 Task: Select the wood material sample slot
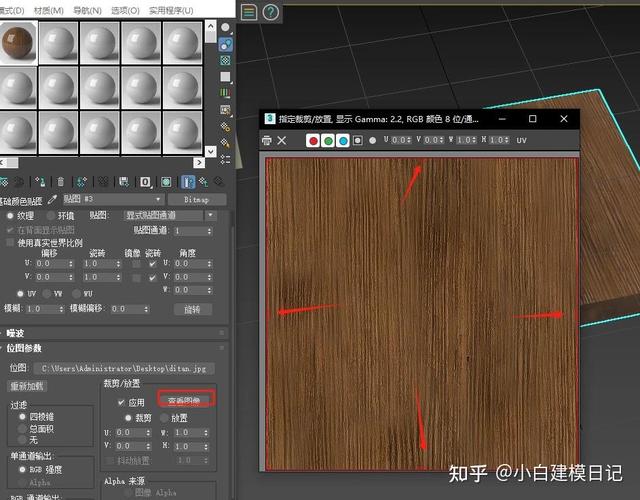coord(18,43)
